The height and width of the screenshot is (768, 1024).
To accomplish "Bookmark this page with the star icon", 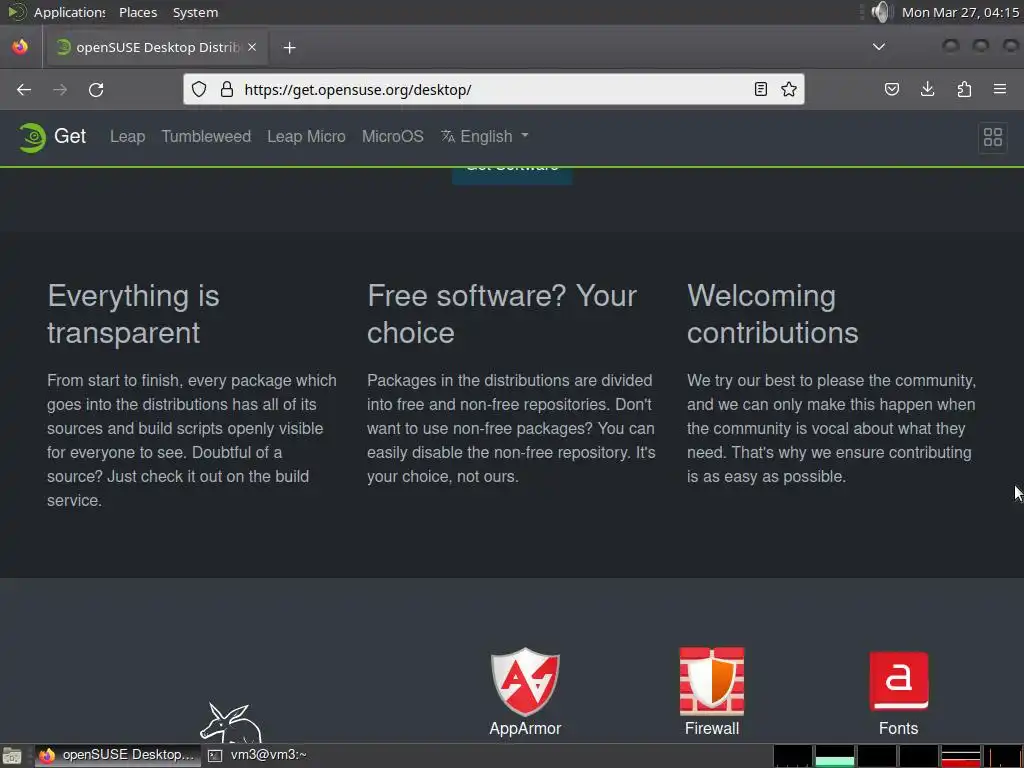I will point(789,89).
